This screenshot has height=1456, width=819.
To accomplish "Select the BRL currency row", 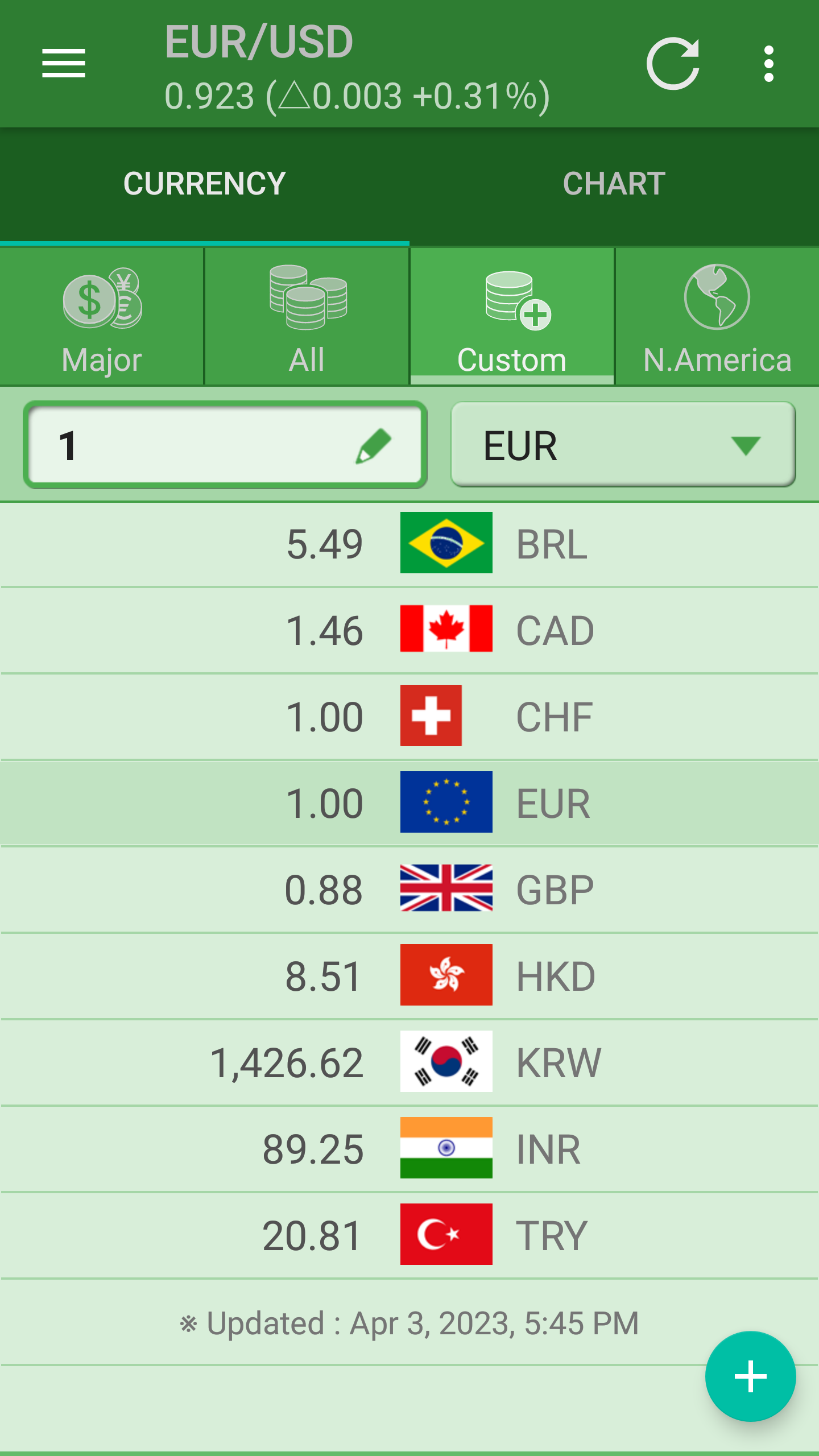I will point(409,544).
